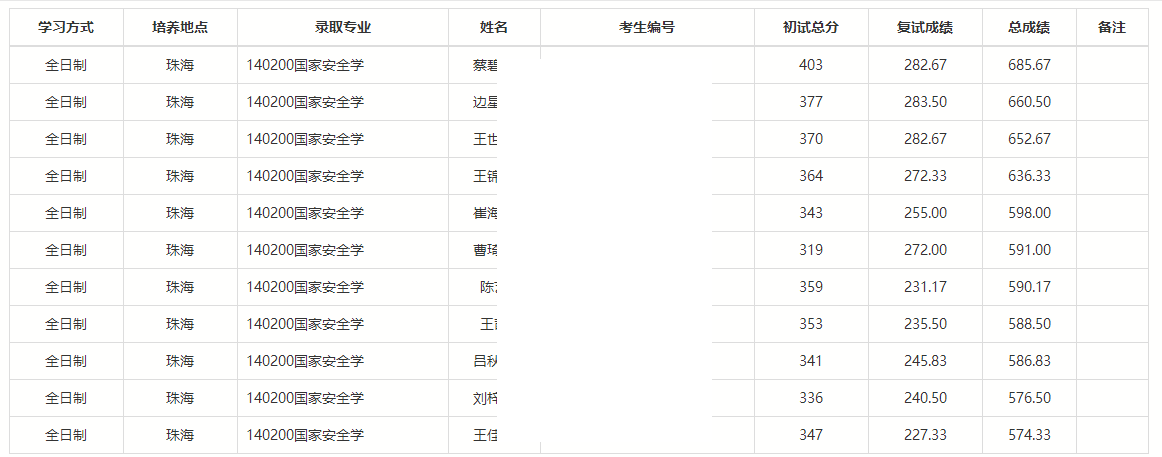The height and width of the screenshot is (457, 1162).
Task: Click the 学习方式 column header
Action: click(66, 28)
